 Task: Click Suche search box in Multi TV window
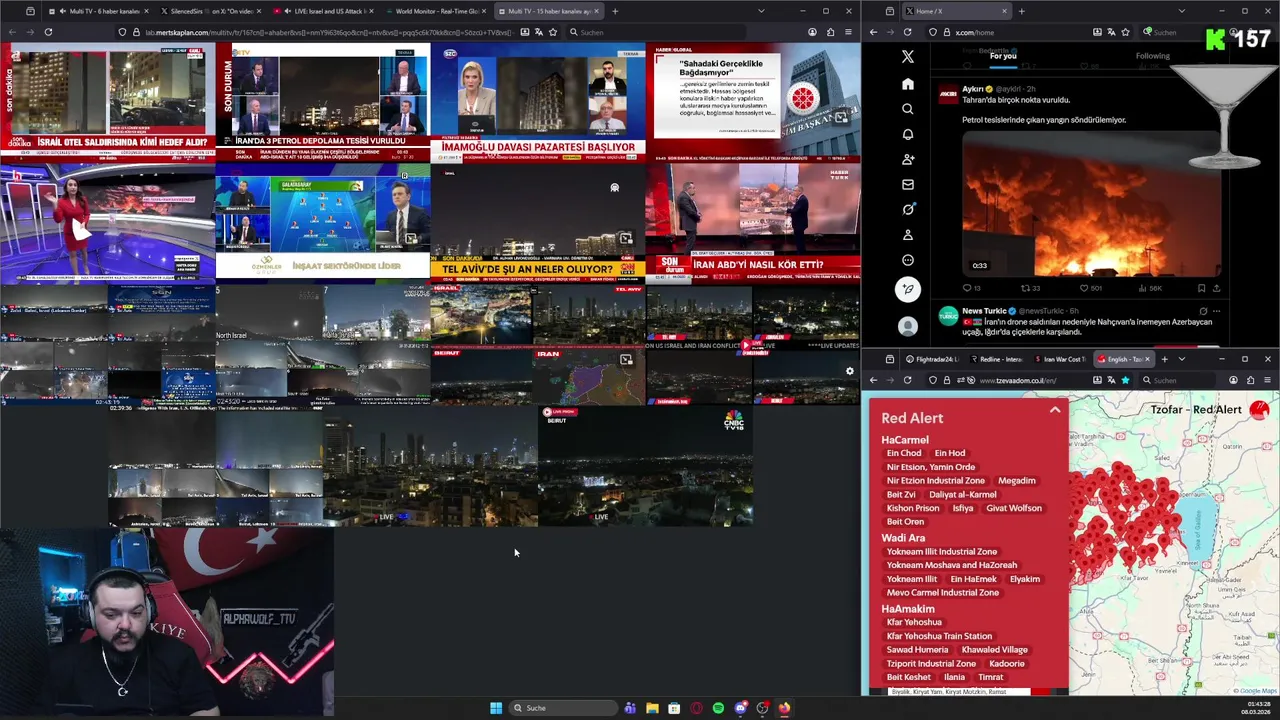[x=655, y=32]
